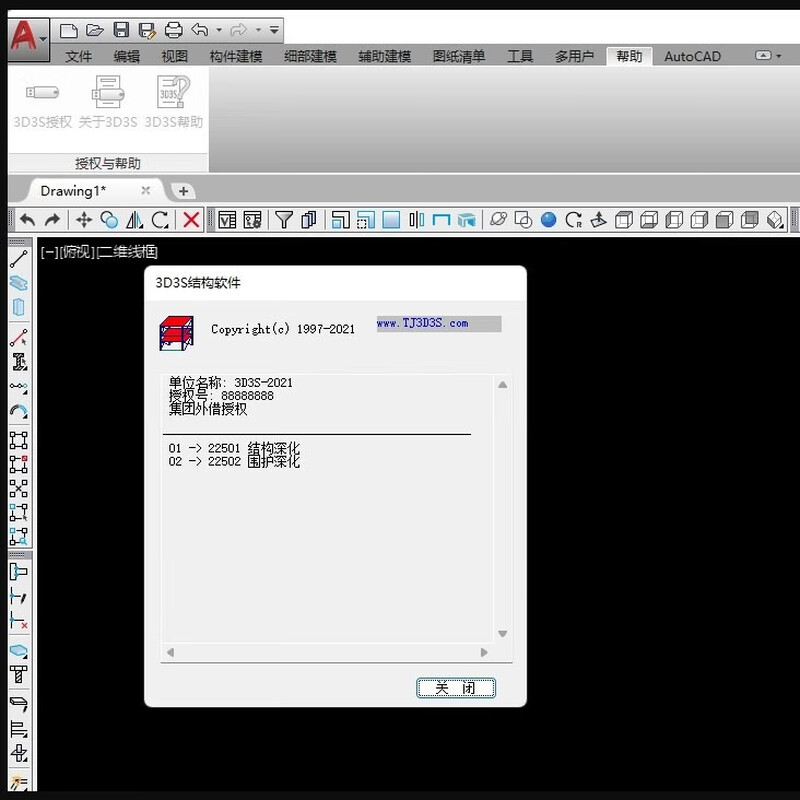Open the undo history dropdown arrow
800x800 pixels.
tap(218, 30)
